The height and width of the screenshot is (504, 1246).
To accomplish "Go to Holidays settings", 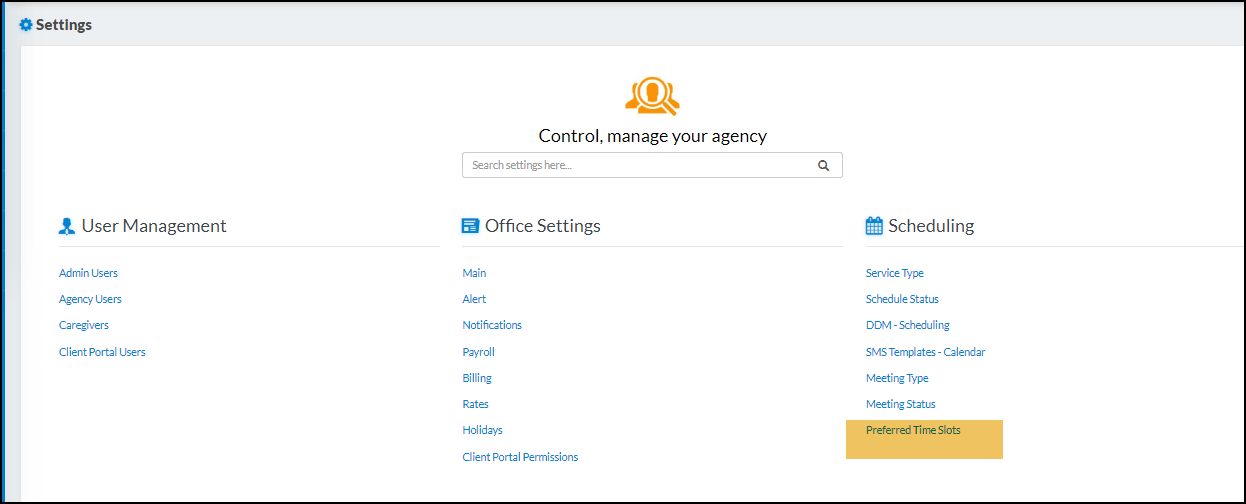I will coord(482,430).
